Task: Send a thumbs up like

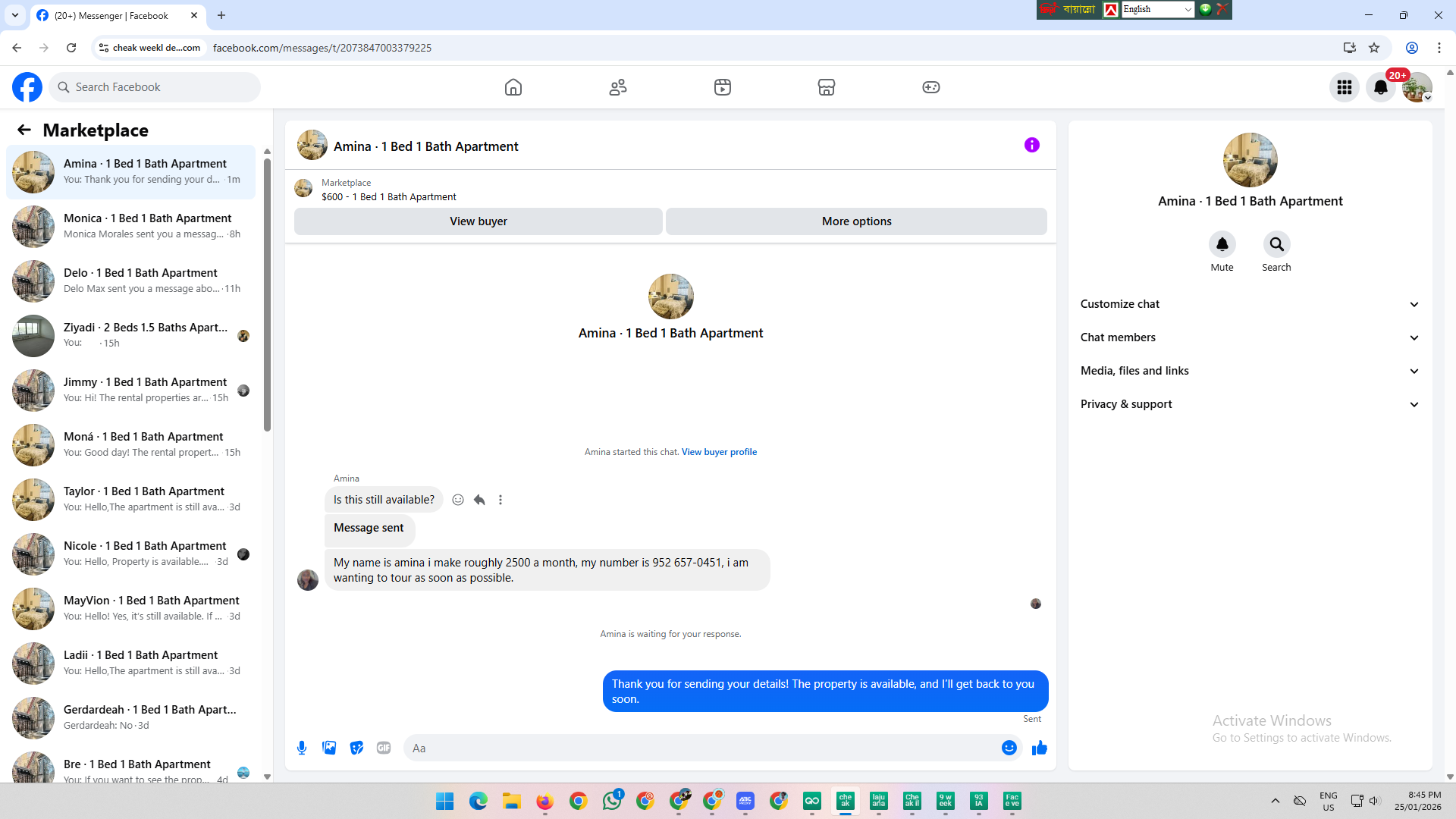Action: 1040,748
